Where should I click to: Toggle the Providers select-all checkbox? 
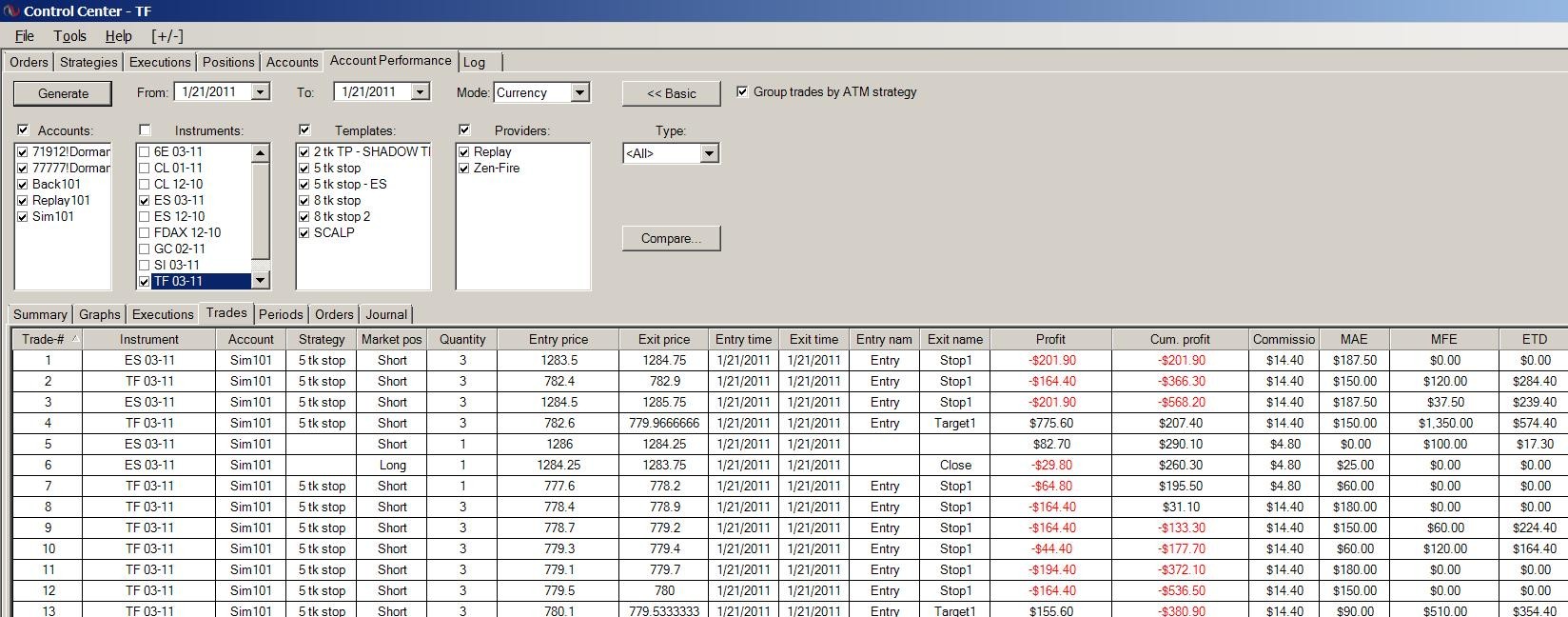[464, 129]
